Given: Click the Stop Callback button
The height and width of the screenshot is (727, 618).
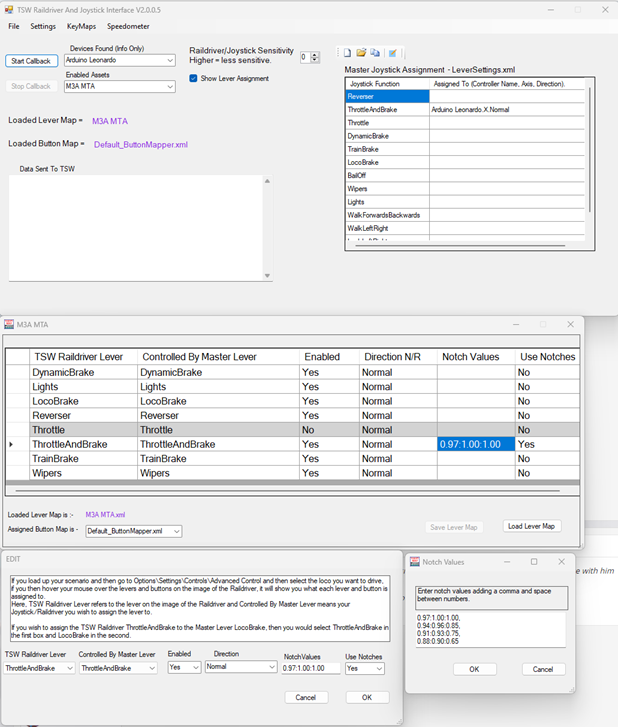Looking at the screenshot, I should (32, 86).
